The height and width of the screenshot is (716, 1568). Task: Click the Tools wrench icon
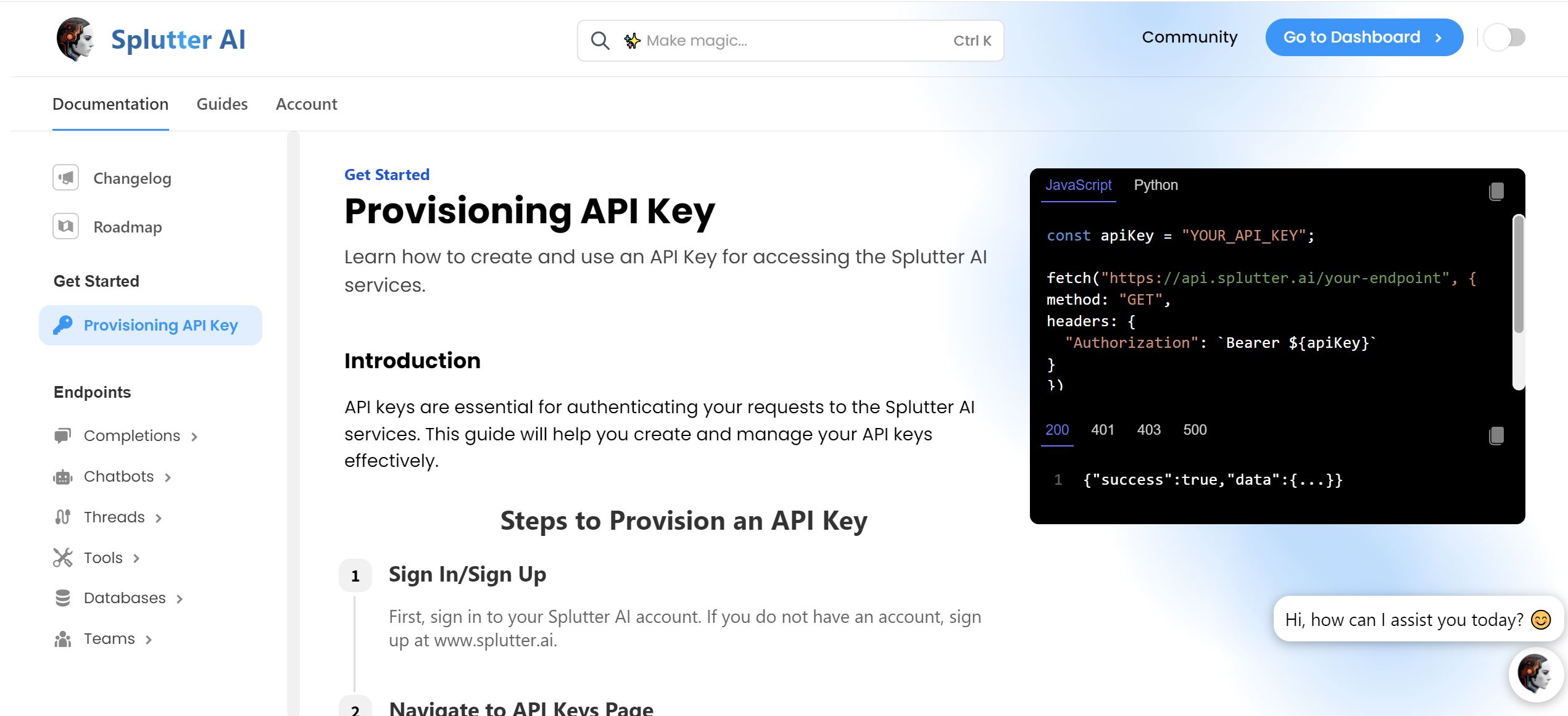pos(62,558)
